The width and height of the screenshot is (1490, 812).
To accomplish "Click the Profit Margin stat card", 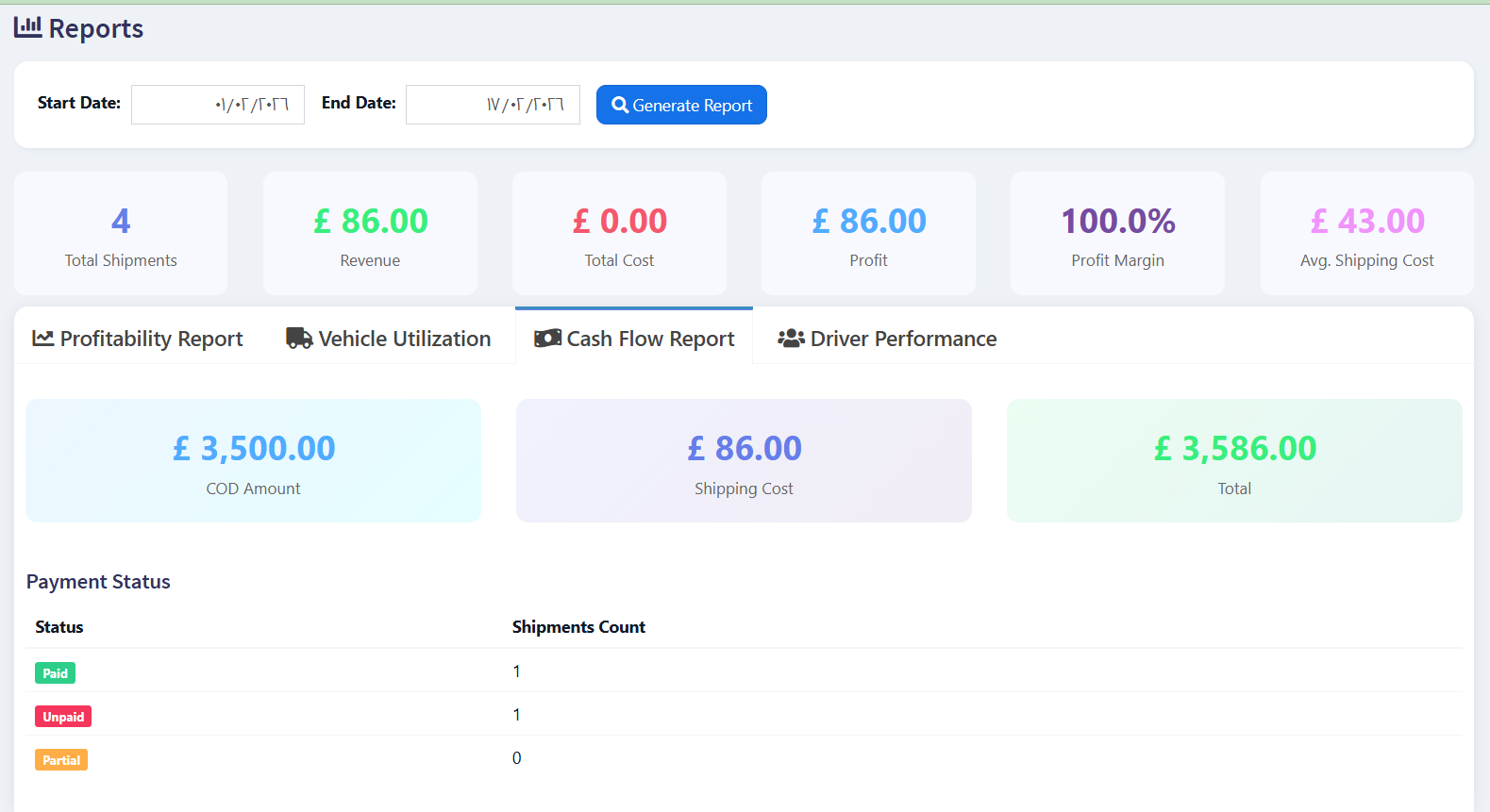I will (1117, 234).
